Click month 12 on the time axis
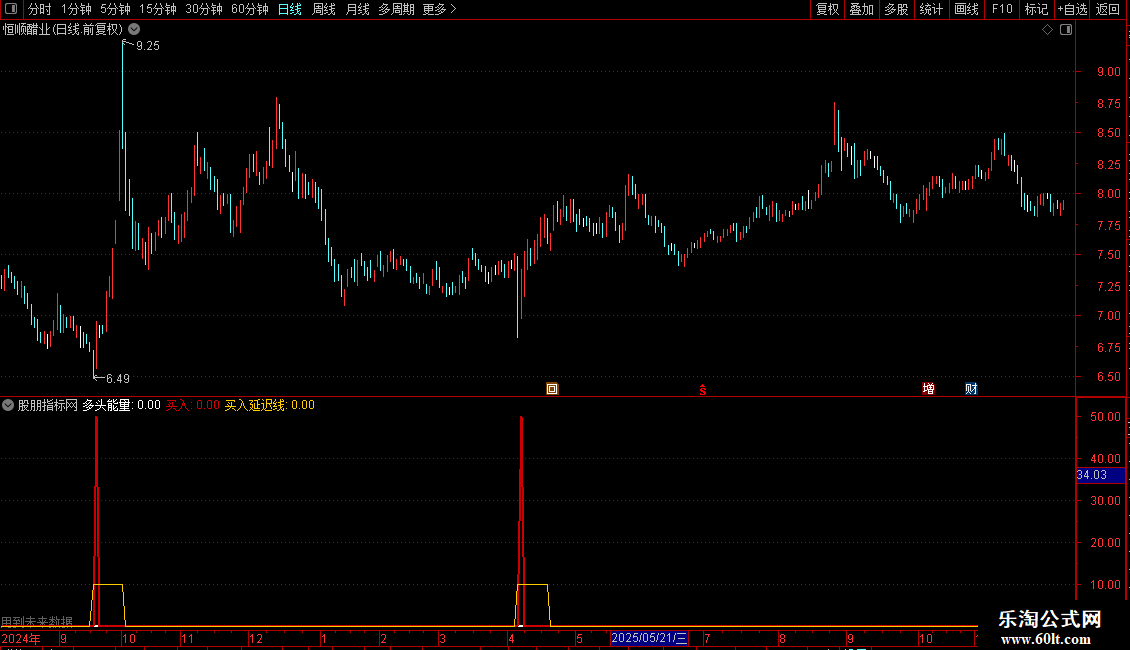The image size is (1130, 650). pyautogui.click(x=256, y=638)
